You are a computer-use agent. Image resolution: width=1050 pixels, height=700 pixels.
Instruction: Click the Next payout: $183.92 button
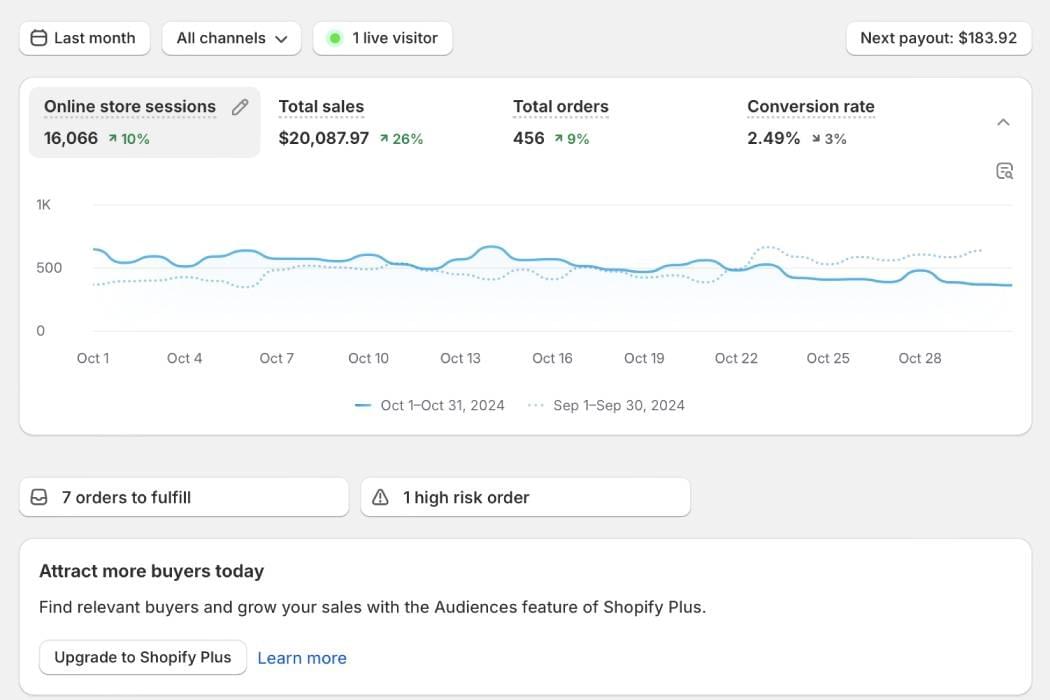click(x=938, y=38)
